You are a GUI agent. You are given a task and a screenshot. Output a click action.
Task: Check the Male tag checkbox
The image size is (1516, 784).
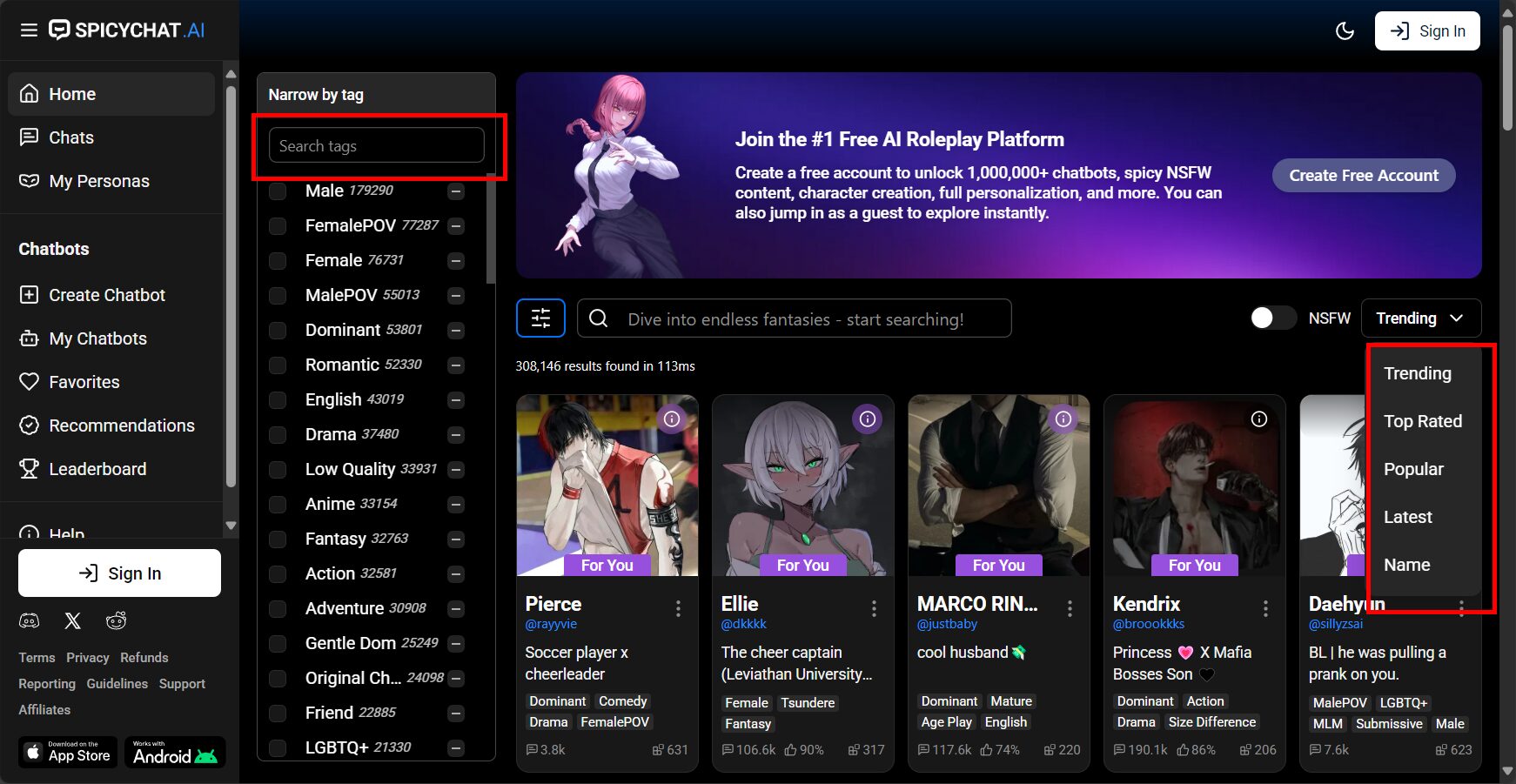(278, 191)
